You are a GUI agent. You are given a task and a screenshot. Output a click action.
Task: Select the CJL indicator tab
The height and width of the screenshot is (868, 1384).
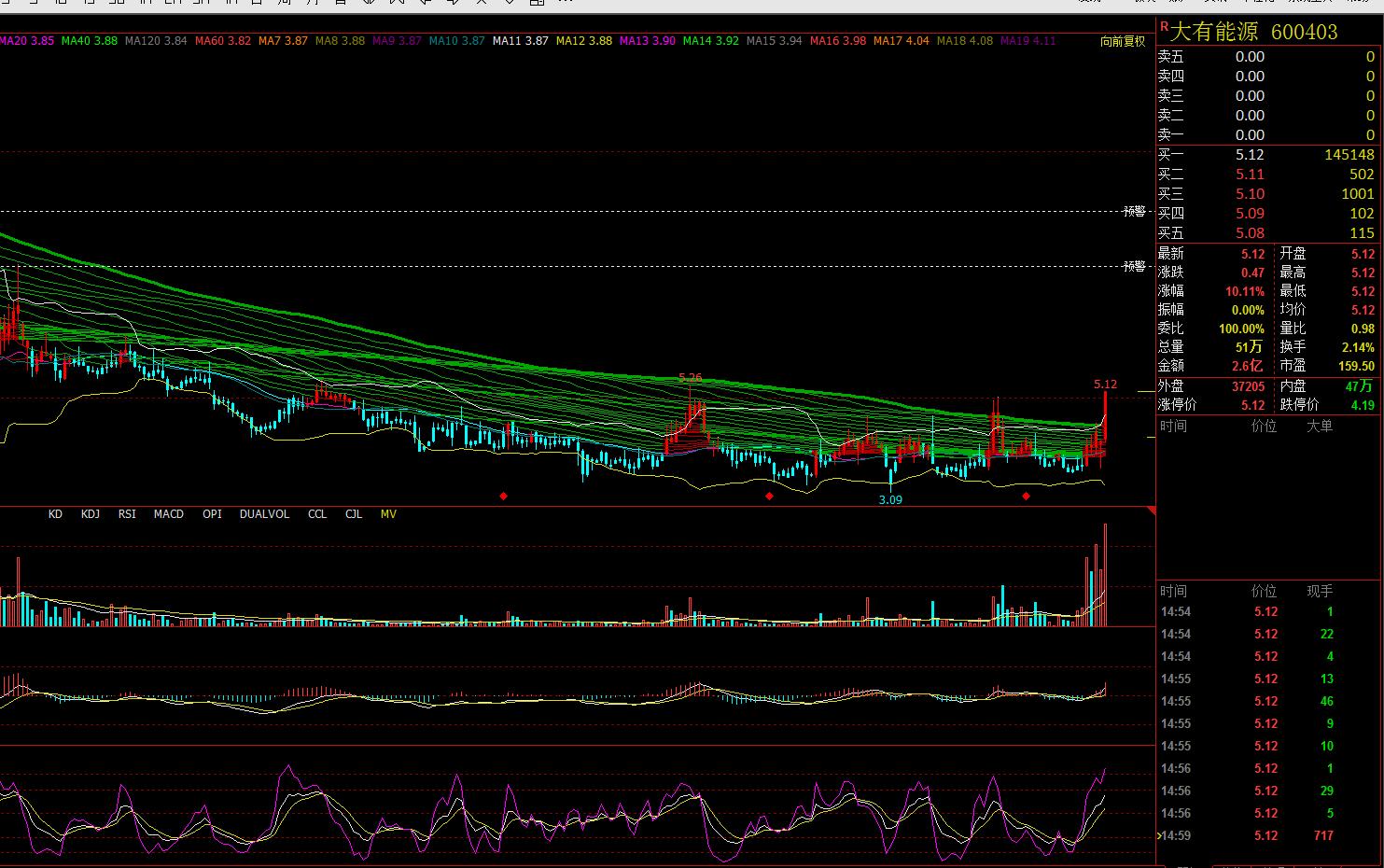tap(354, 514)
